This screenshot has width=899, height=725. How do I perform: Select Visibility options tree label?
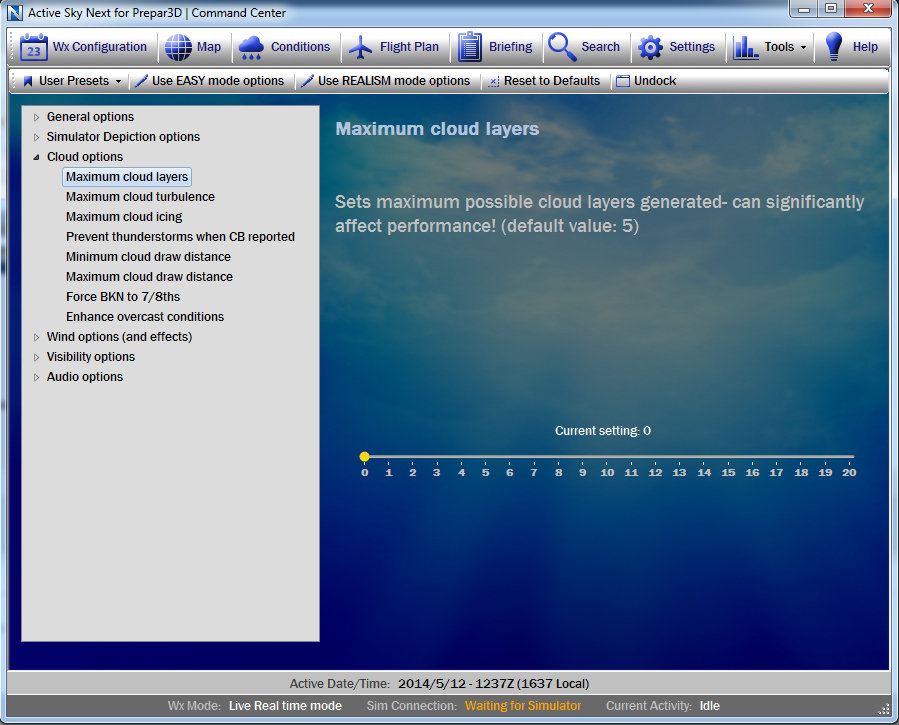[91, 357]
